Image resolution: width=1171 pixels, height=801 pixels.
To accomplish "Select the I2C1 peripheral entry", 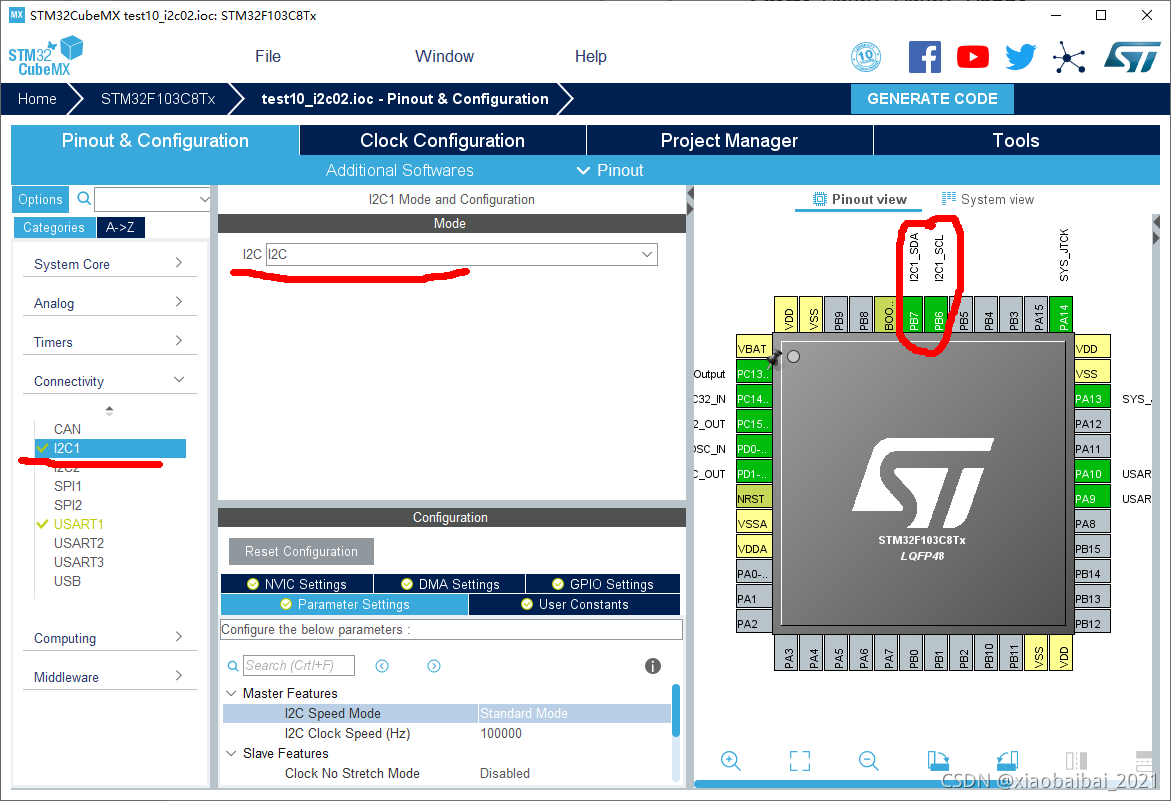I will [x=110, y=448].
